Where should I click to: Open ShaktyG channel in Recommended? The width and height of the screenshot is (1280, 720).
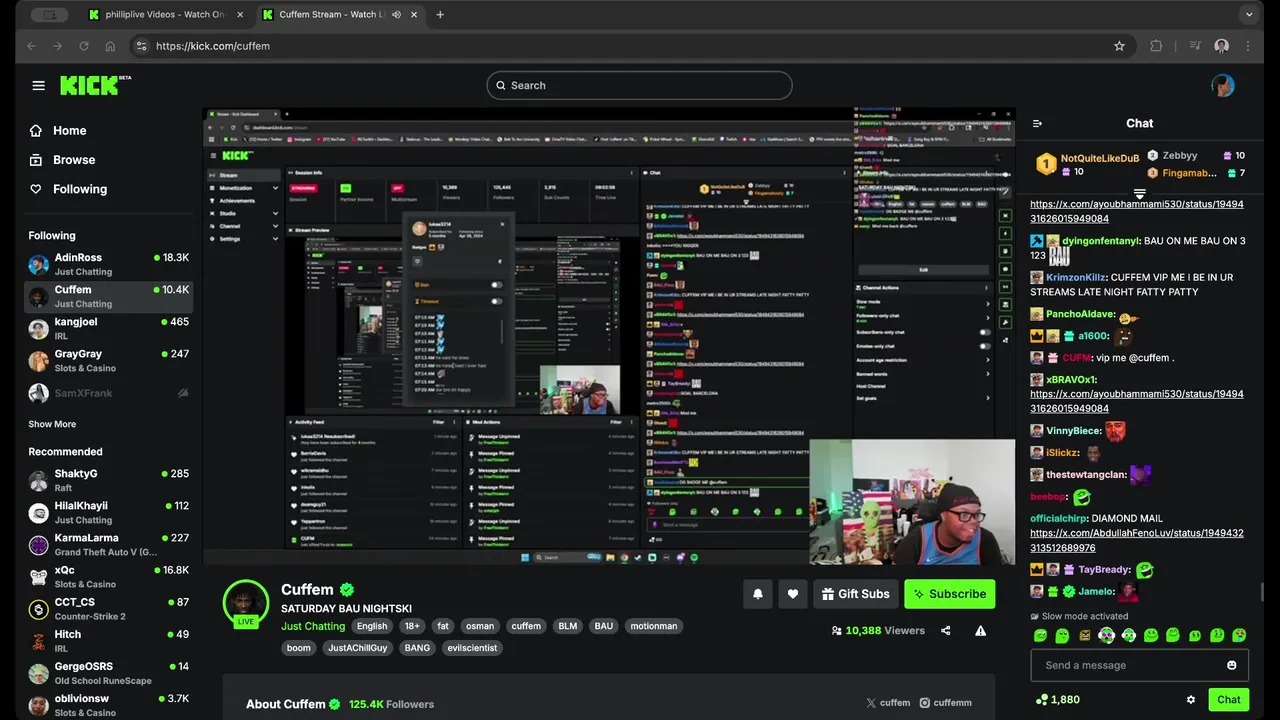pyautogui.click(x=108, y=480)
